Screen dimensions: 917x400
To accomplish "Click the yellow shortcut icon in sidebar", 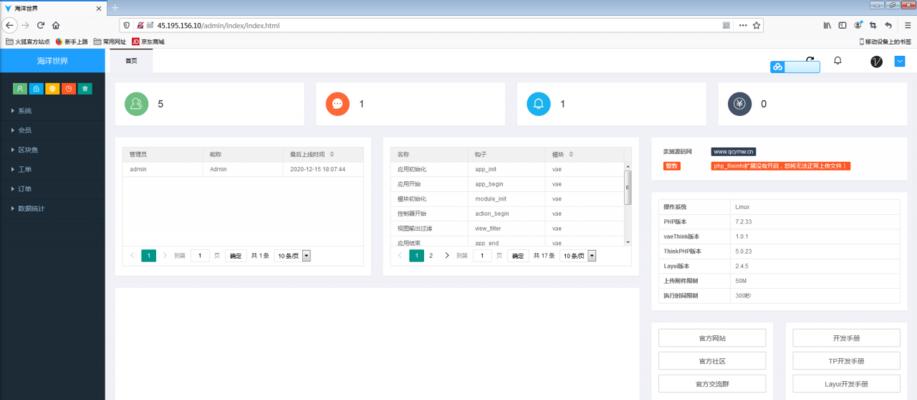I will (x=53, y=89).
